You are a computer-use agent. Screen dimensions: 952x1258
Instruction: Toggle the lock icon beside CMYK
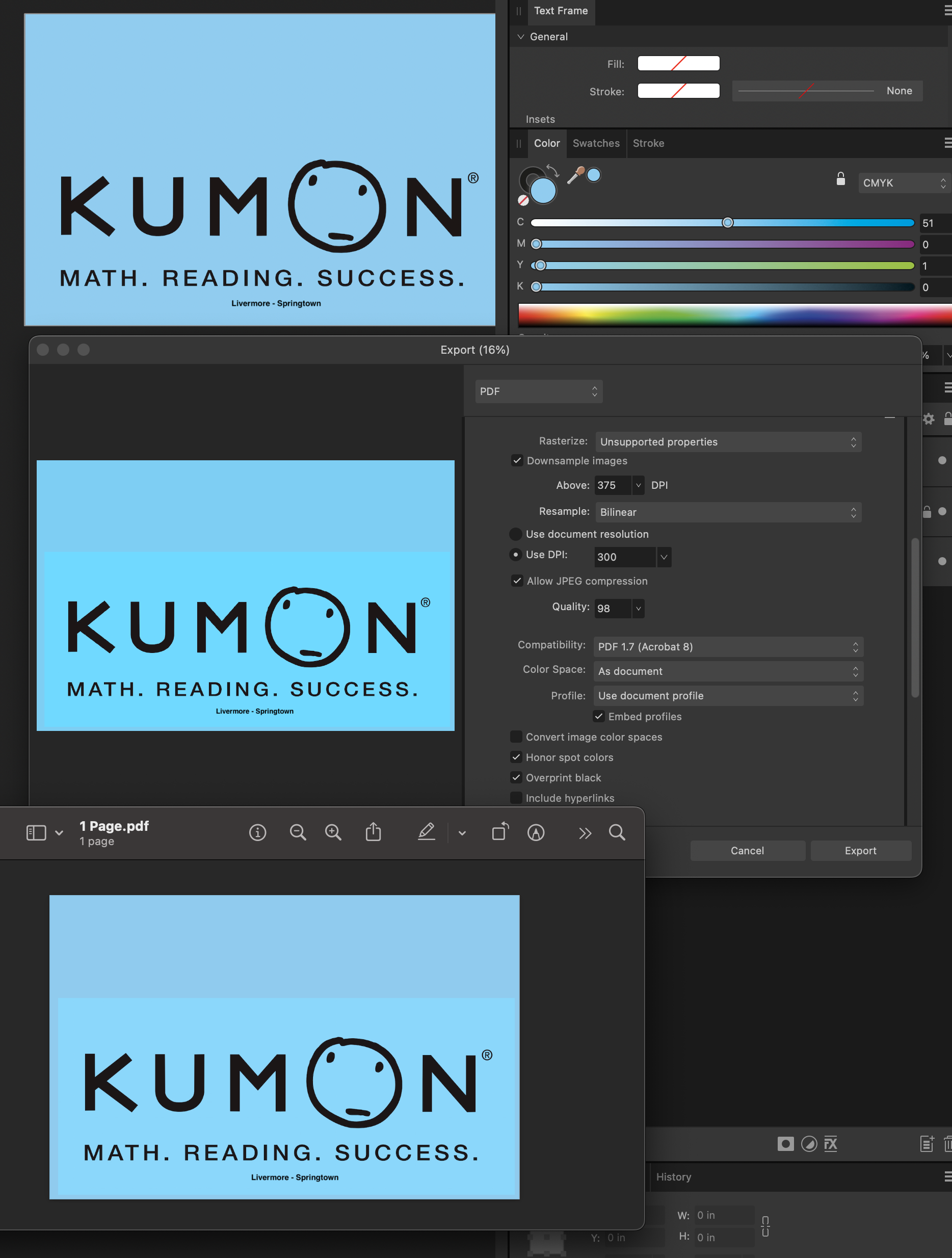click(840, 178)
